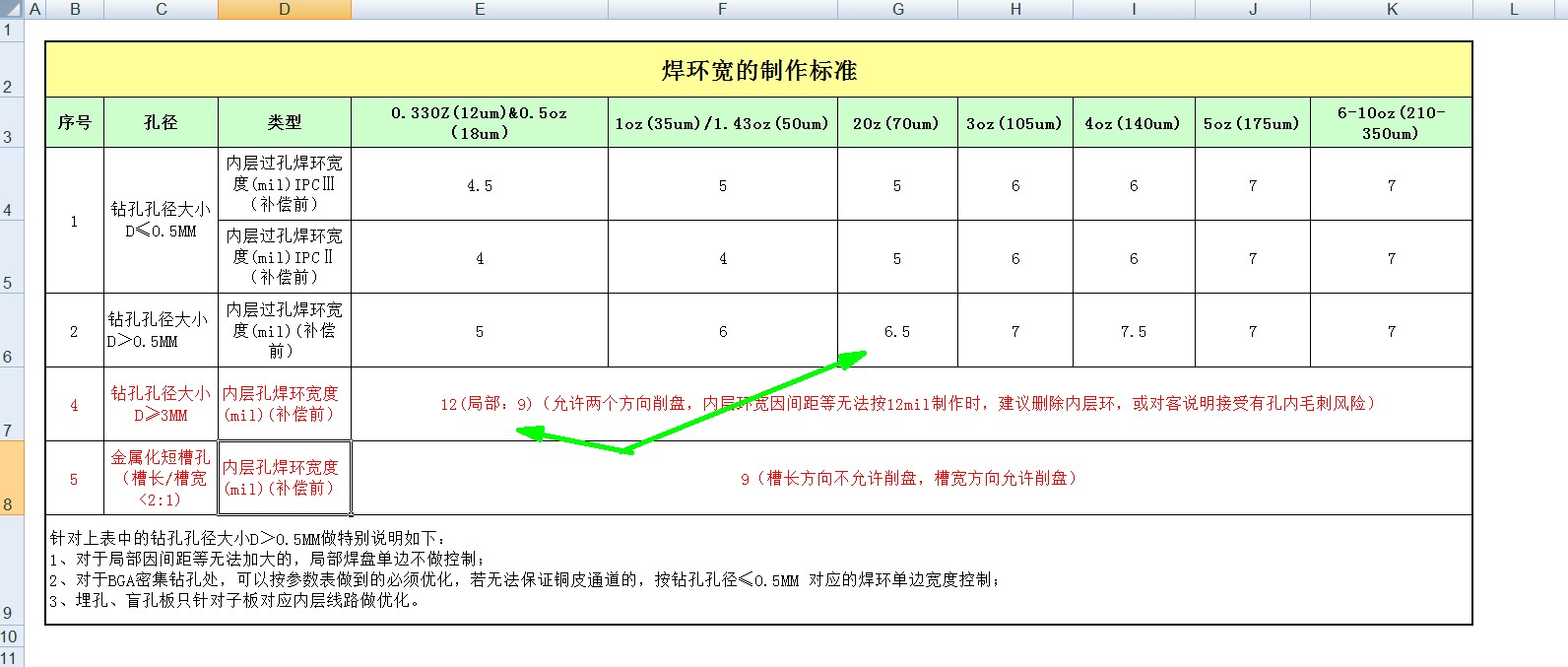Click the red cell 金属化短槽孔(槽长/槽宽<2:1)

tap(162, 478)
